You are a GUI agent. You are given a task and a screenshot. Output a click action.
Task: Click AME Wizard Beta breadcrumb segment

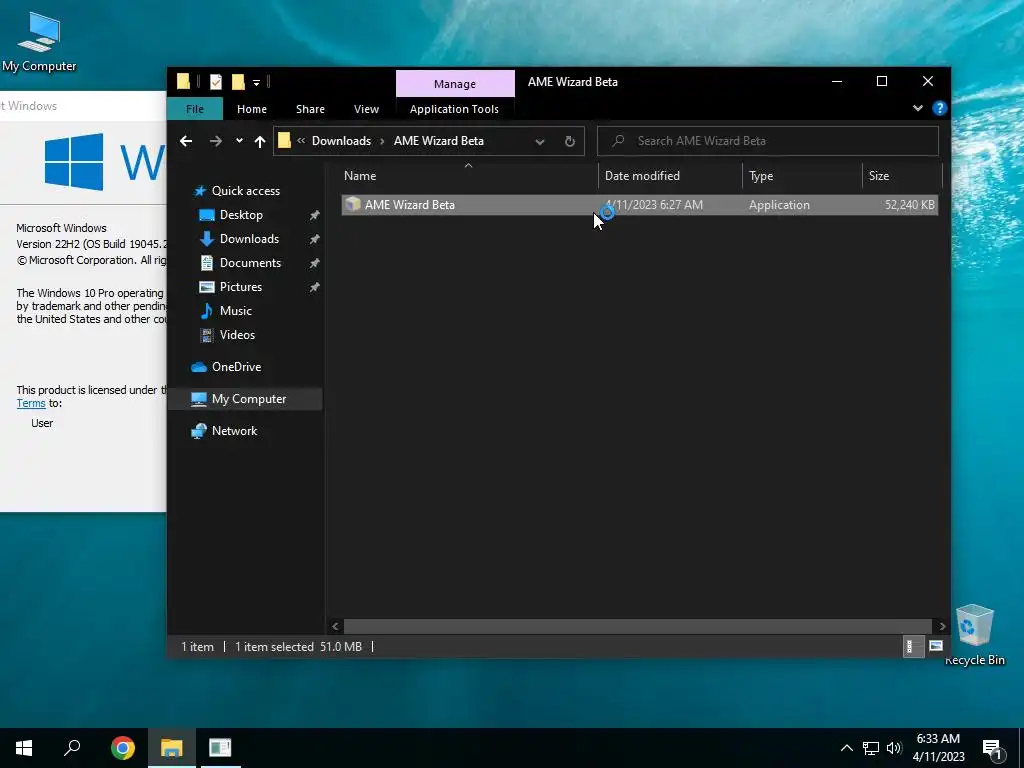point(439,141)
